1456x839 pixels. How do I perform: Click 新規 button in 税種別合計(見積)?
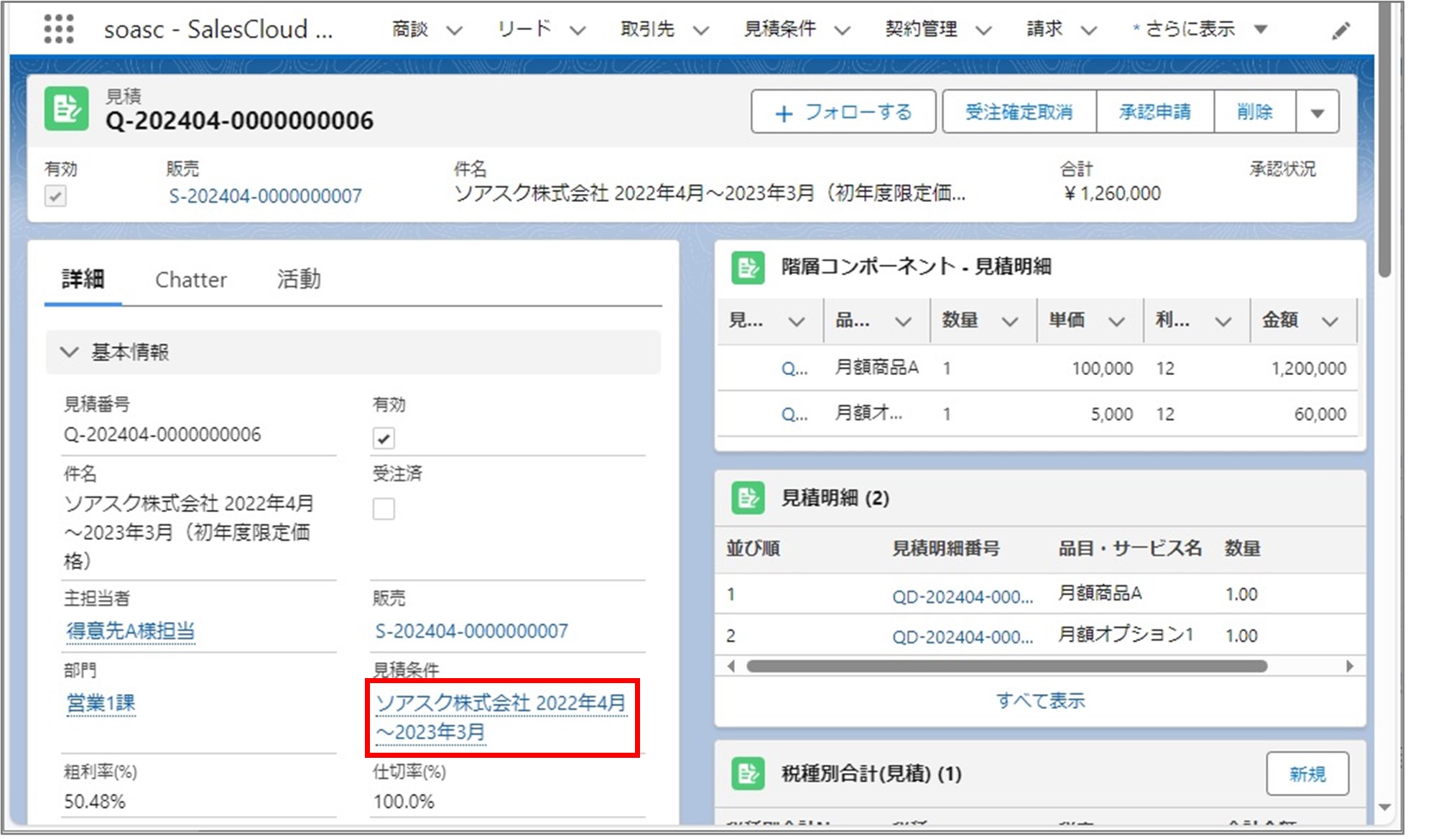[x=1307, y=774]
